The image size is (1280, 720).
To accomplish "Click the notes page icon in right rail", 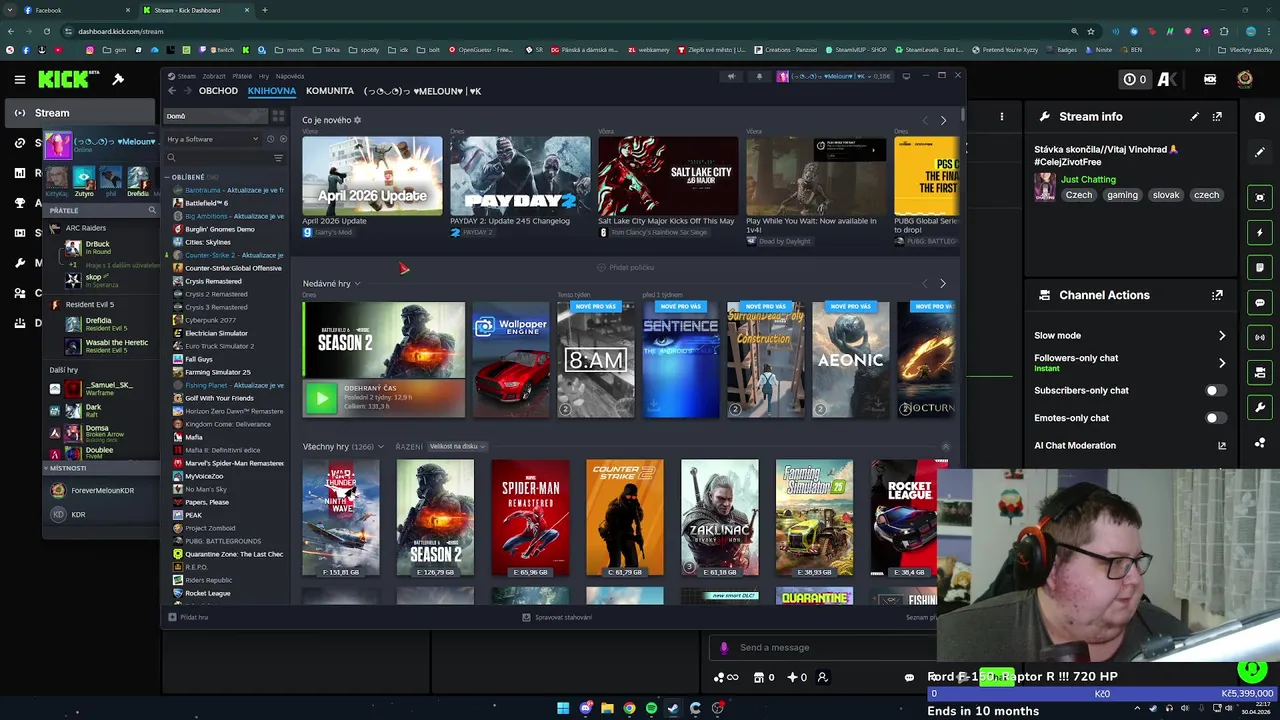I will (1260, 267).
